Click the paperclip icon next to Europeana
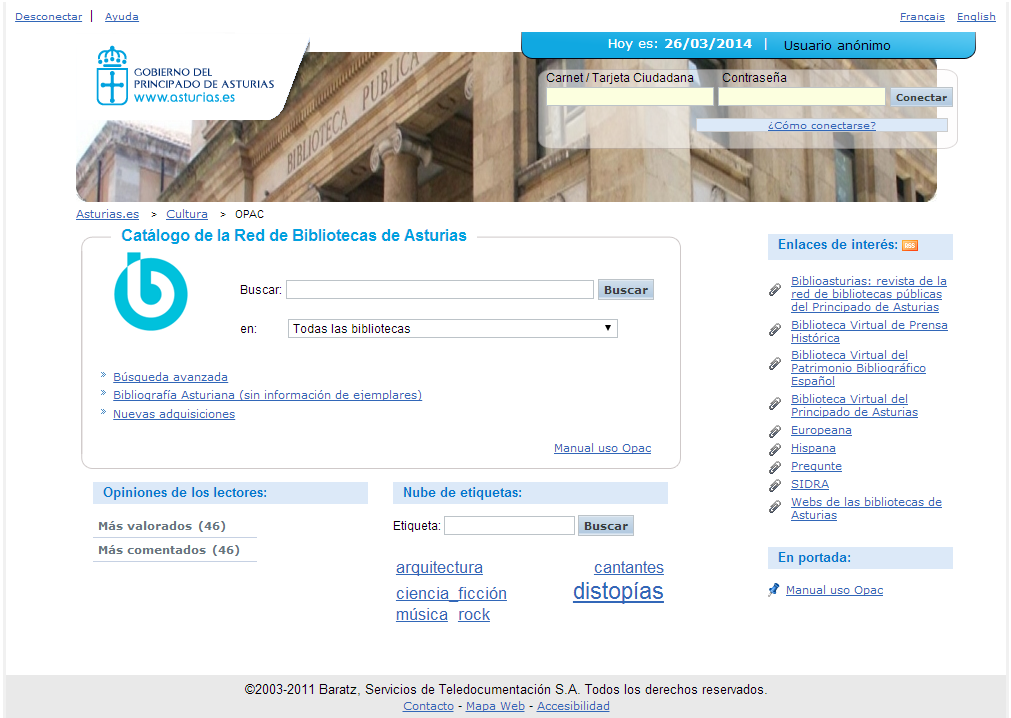Image resolution: width=1011 pixels, height=718 pixels. click(775, 431)
